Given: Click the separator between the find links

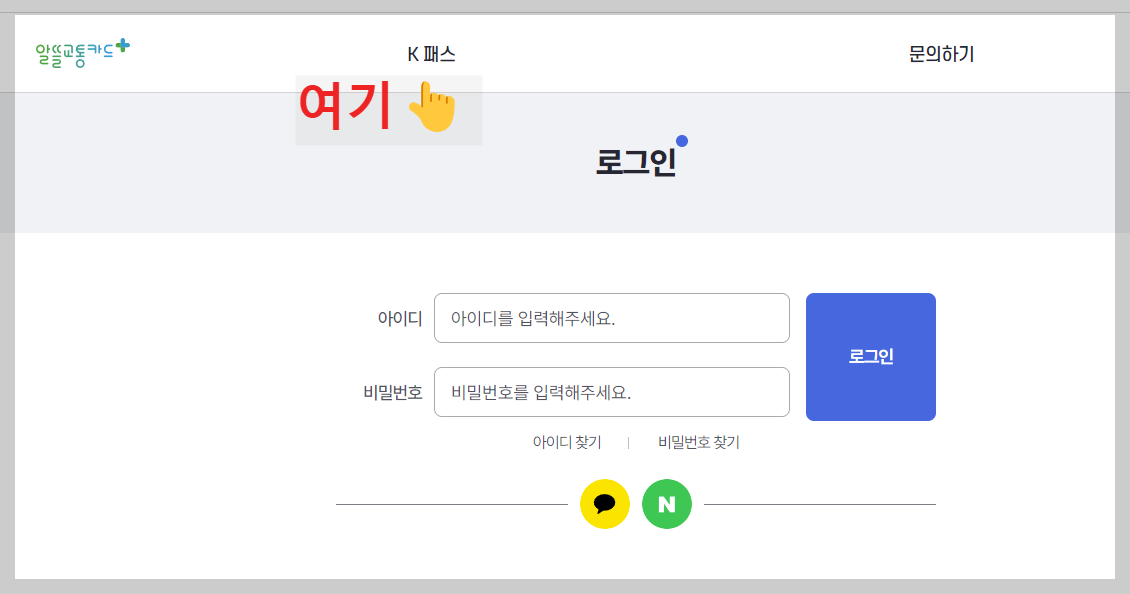Looking at the screenshot, I should [631, 441].
